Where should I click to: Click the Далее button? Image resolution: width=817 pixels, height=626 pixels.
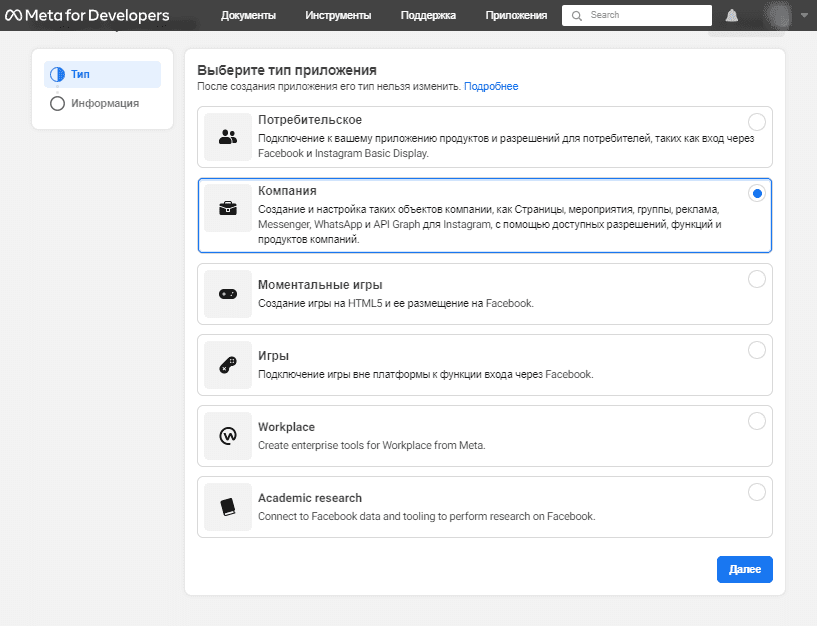(x=745, y=569)
